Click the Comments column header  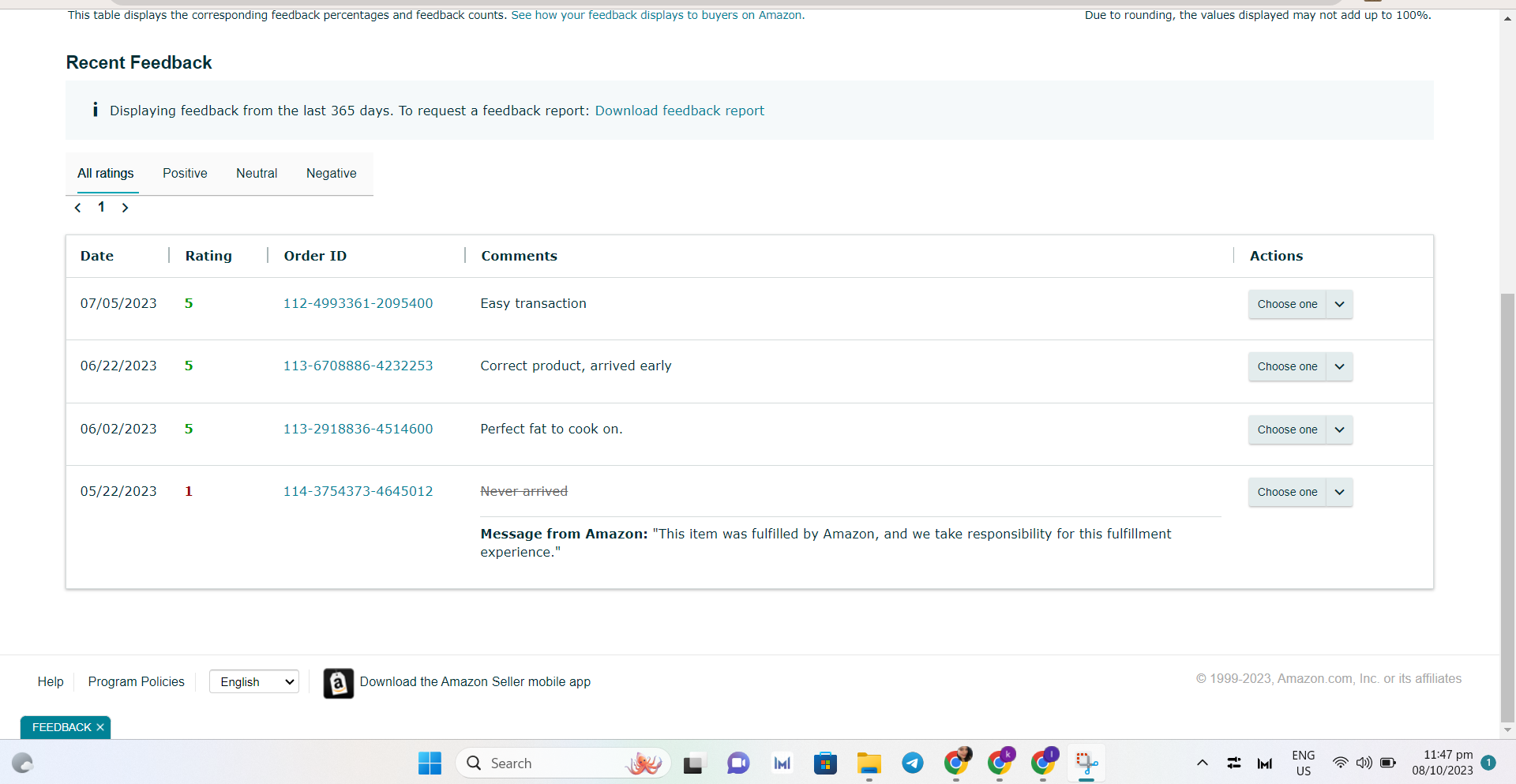click(520, 256)
